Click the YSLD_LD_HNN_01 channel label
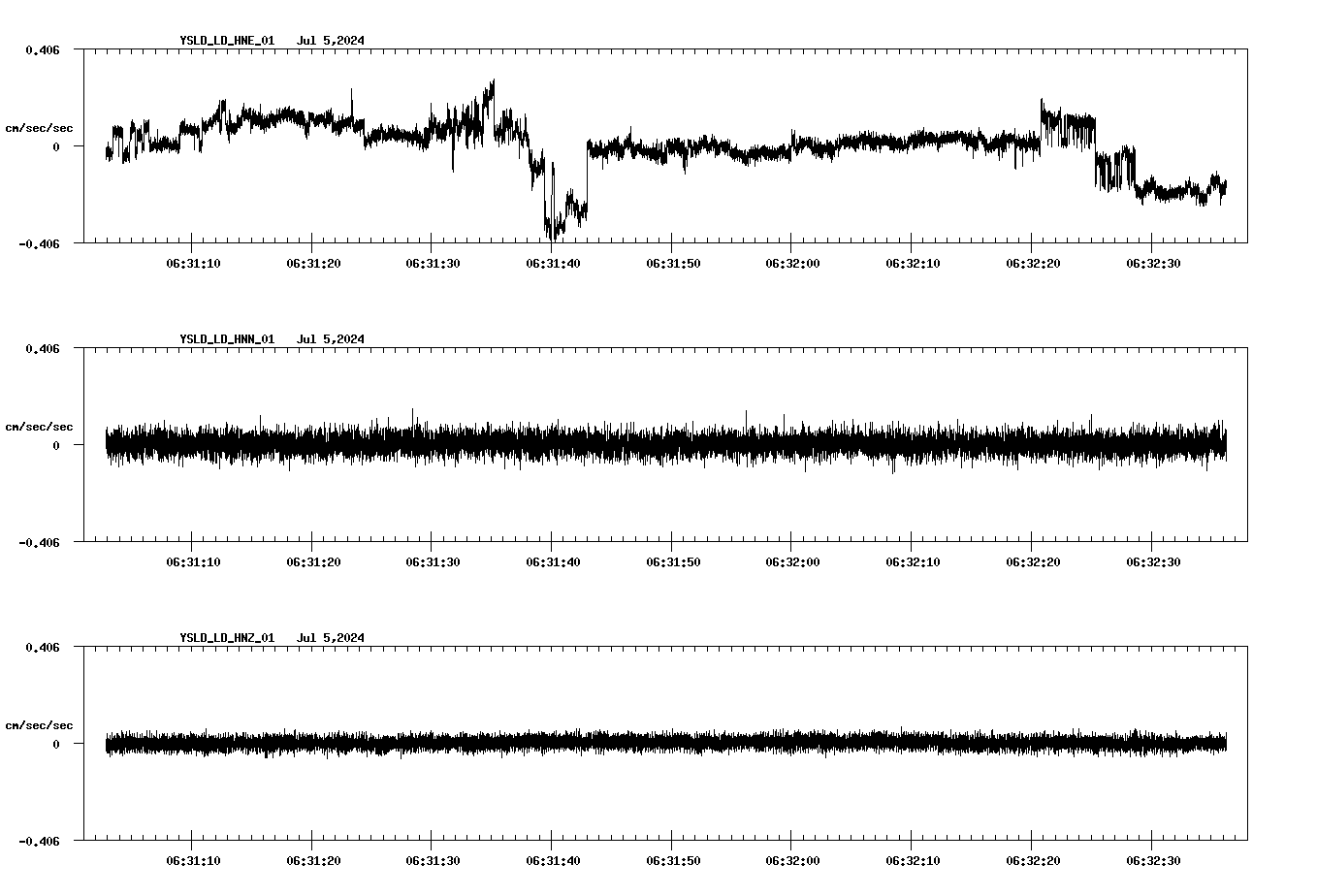1317x896 pixels. pos(225,339)
